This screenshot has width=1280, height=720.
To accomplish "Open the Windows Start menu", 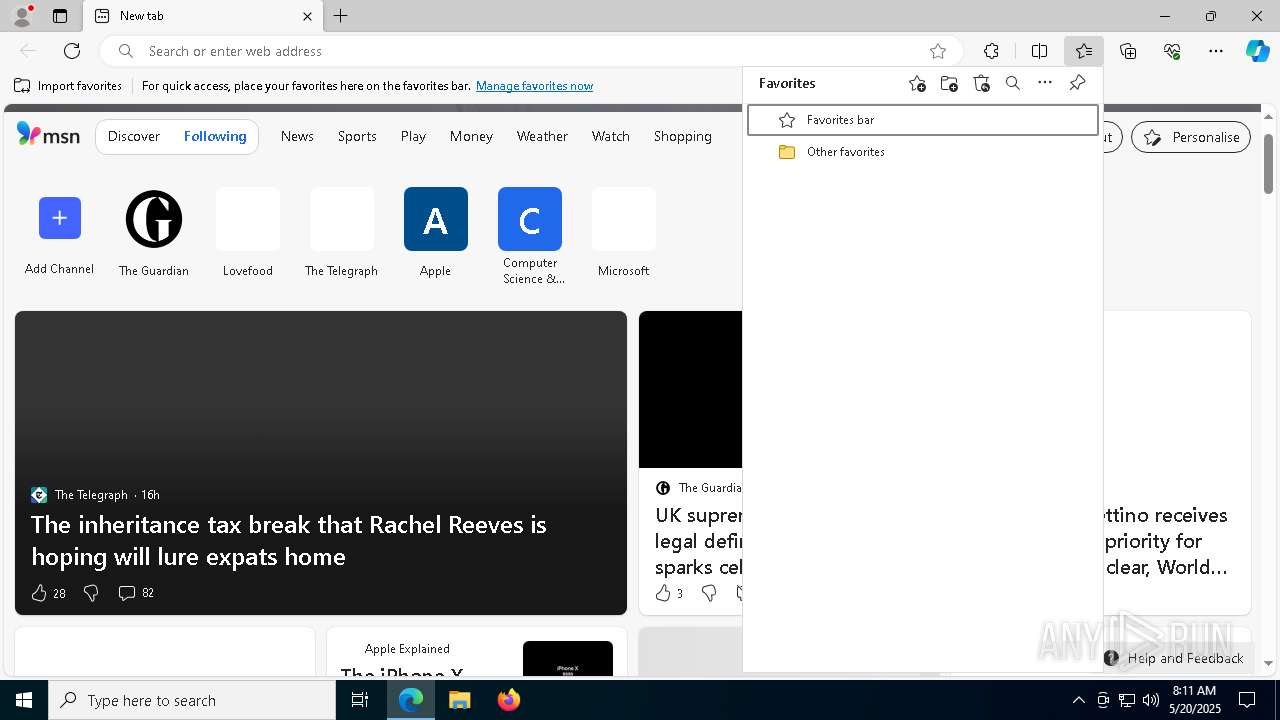I will (x=24, y=700).
